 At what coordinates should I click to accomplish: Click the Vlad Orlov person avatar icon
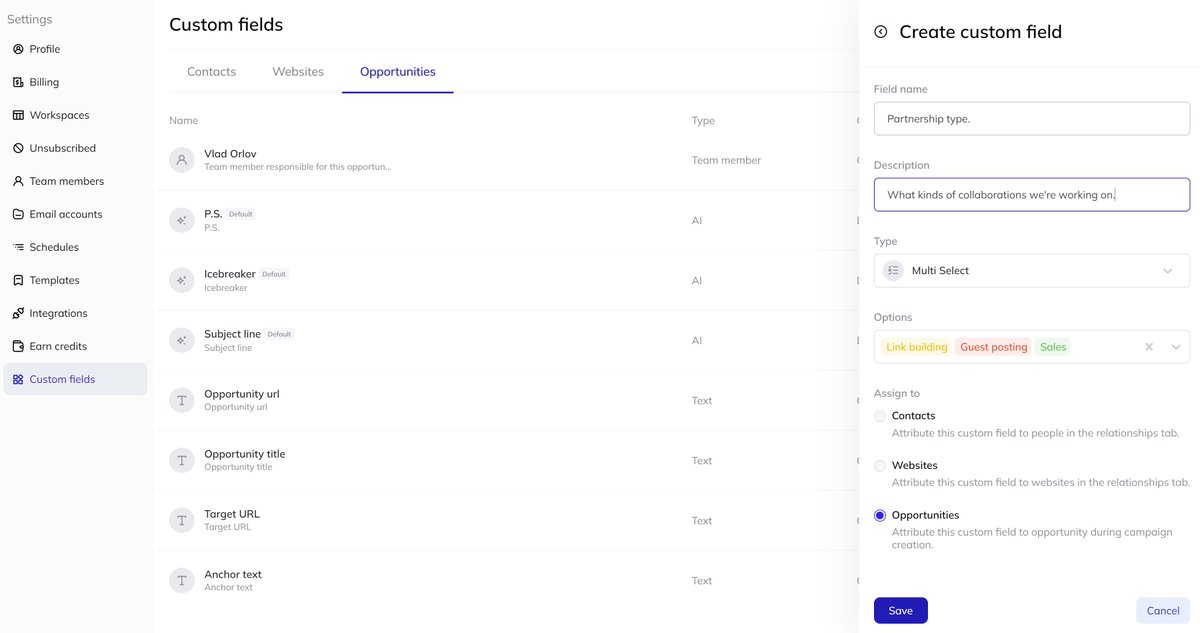point(181,160)
